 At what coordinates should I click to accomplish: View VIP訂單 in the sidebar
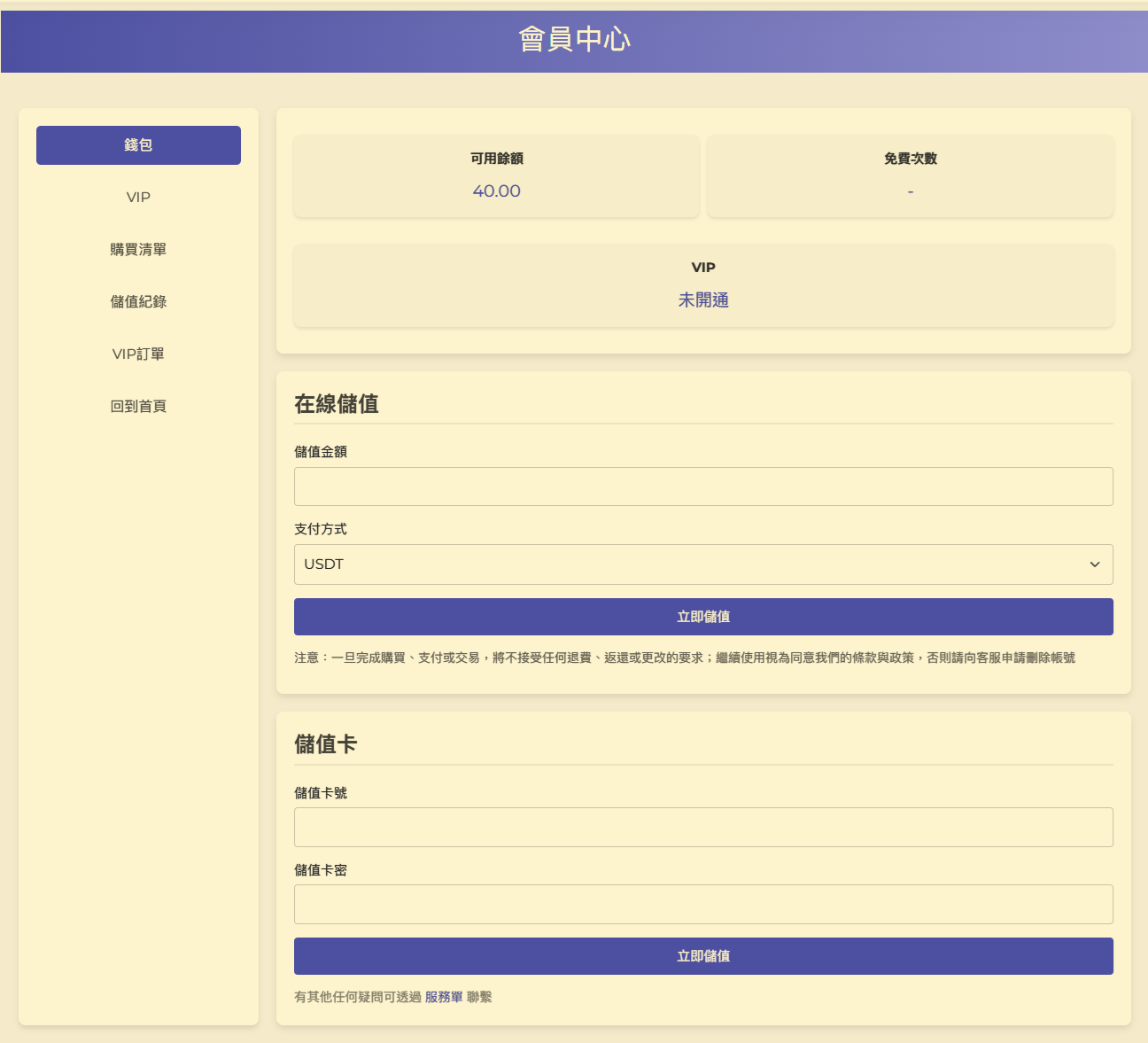(138, 354)
